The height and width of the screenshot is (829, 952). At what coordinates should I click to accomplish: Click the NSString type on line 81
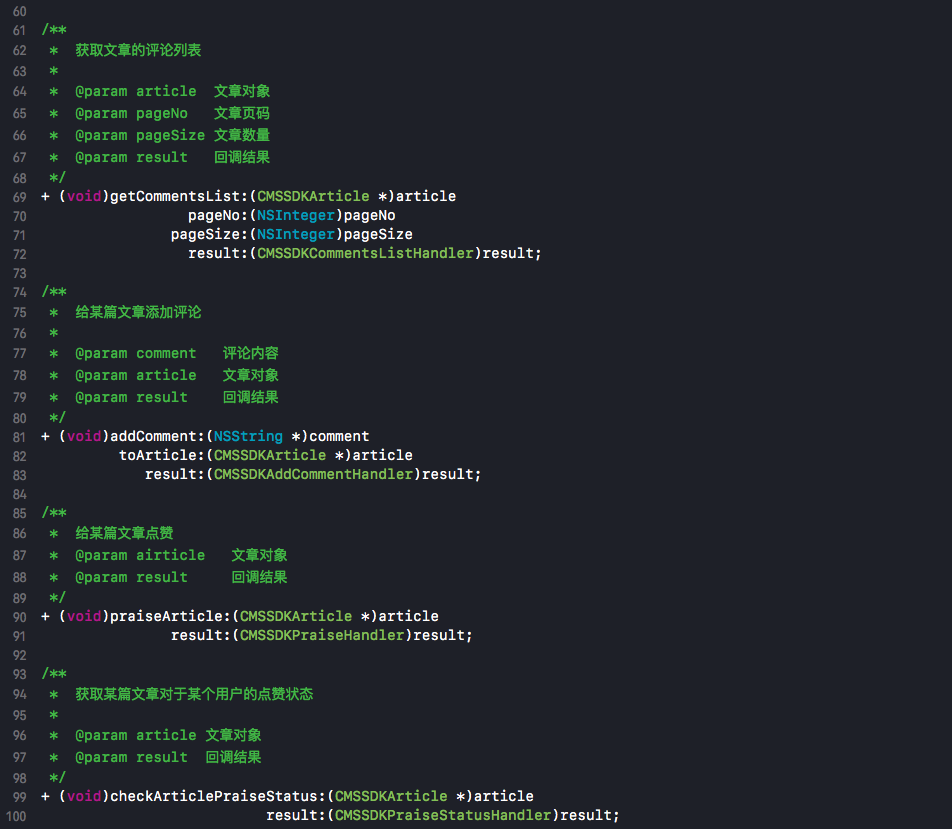tap(248, 436)
